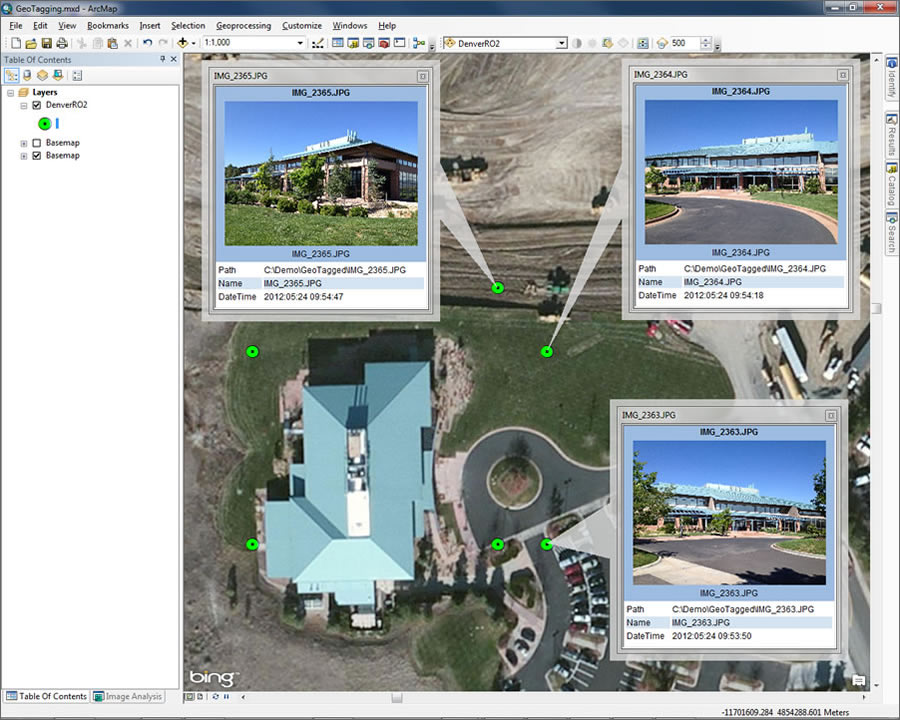Image resolution: width=900 pixels, height=720 pixels.
Task: Open the Table Of Contents window icon
Action: (x=338, y=43)
